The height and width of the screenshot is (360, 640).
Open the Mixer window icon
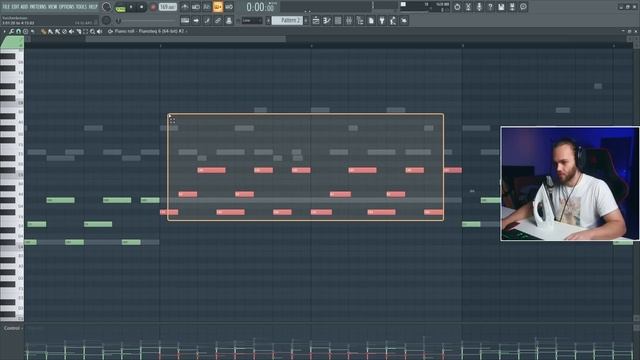349,20
